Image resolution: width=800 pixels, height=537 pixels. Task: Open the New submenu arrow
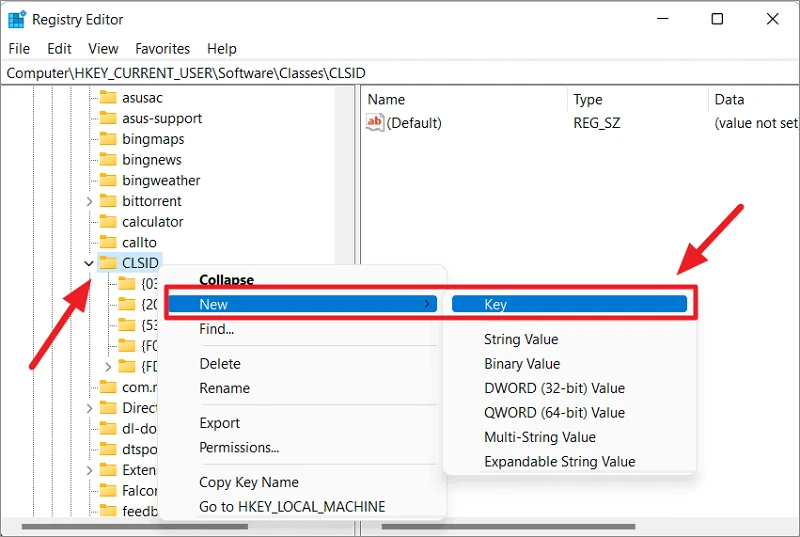(427, 304)
